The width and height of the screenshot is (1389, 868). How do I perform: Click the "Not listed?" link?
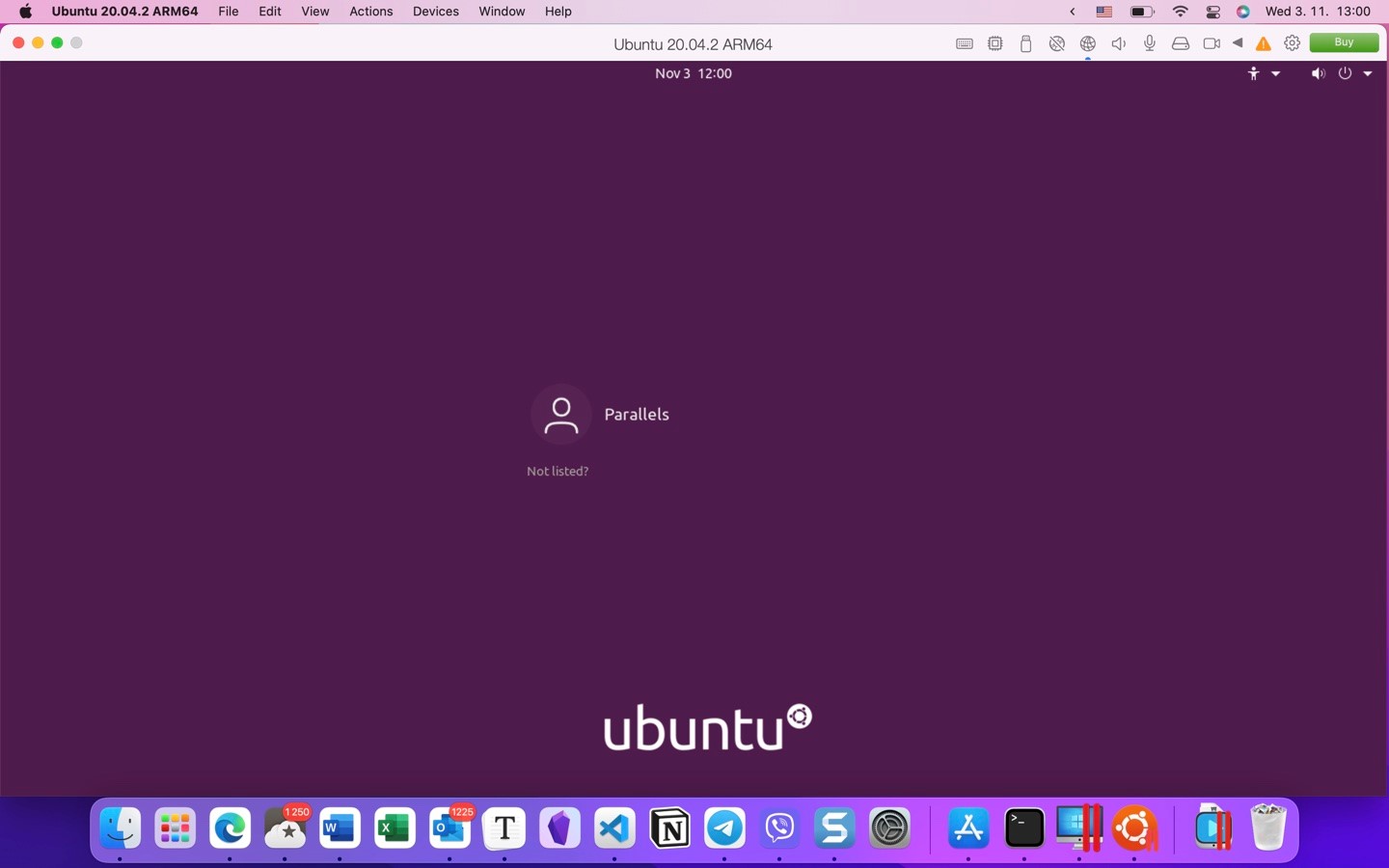(x=558, y=471)
